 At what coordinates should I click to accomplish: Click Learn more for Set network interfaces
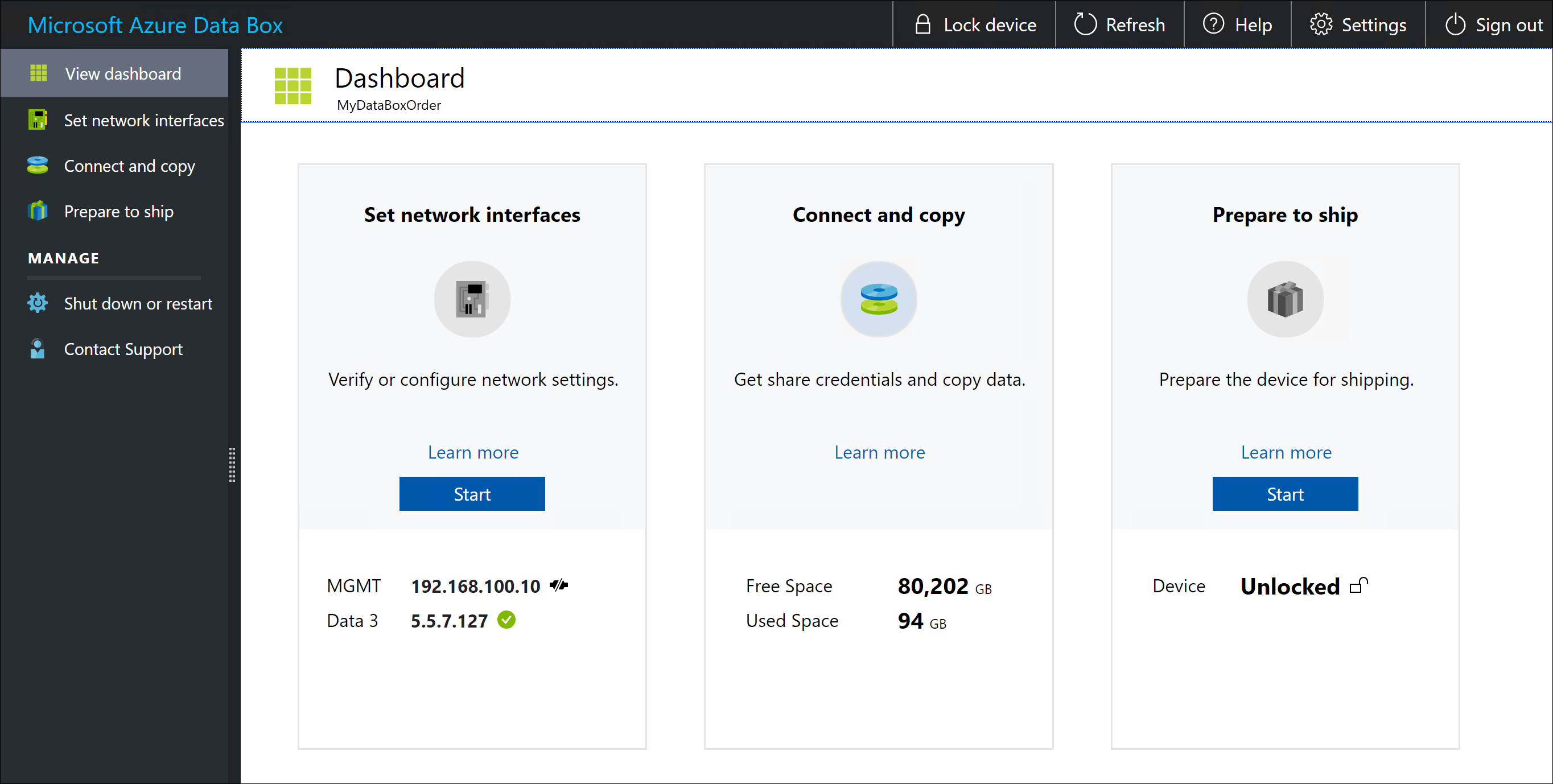coord(472,452)
